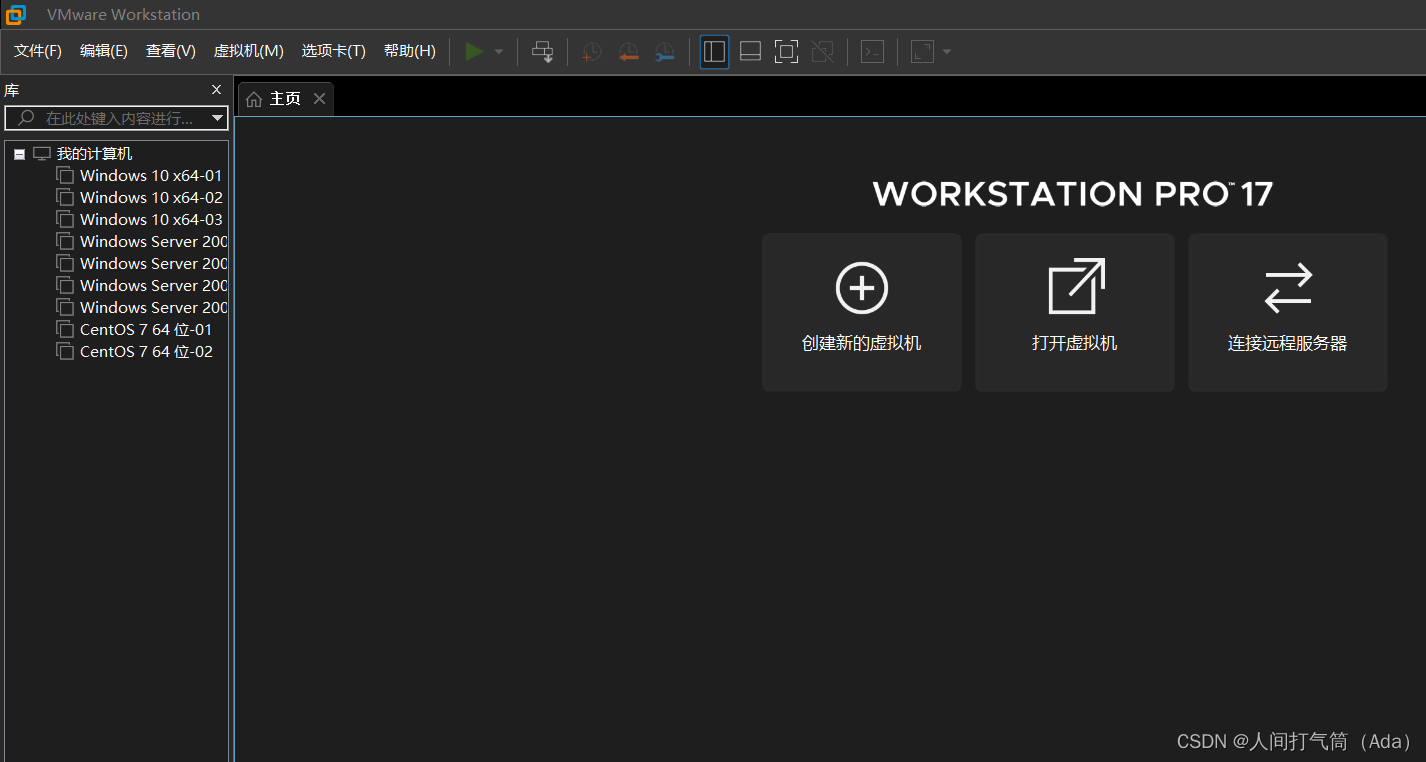Click the 连接远程服务器 card
The width and height of the screenshot is (1426, 762).
pyautogui.click(x=1288, y=312)
